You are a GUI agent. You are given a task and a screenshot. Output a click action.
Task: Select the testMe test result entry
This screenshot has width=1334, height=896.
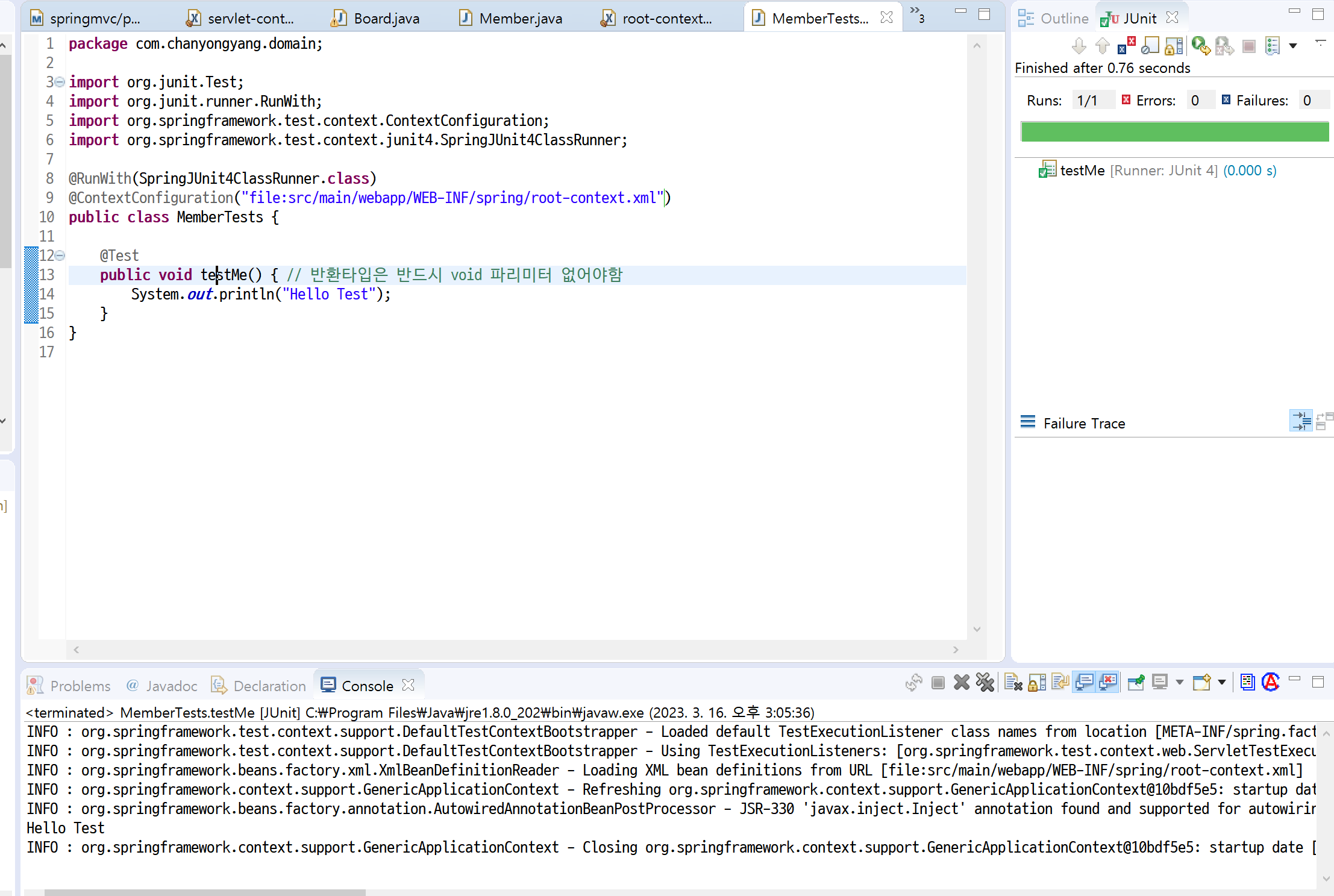pyautogui.click(x=1082, y=171)
